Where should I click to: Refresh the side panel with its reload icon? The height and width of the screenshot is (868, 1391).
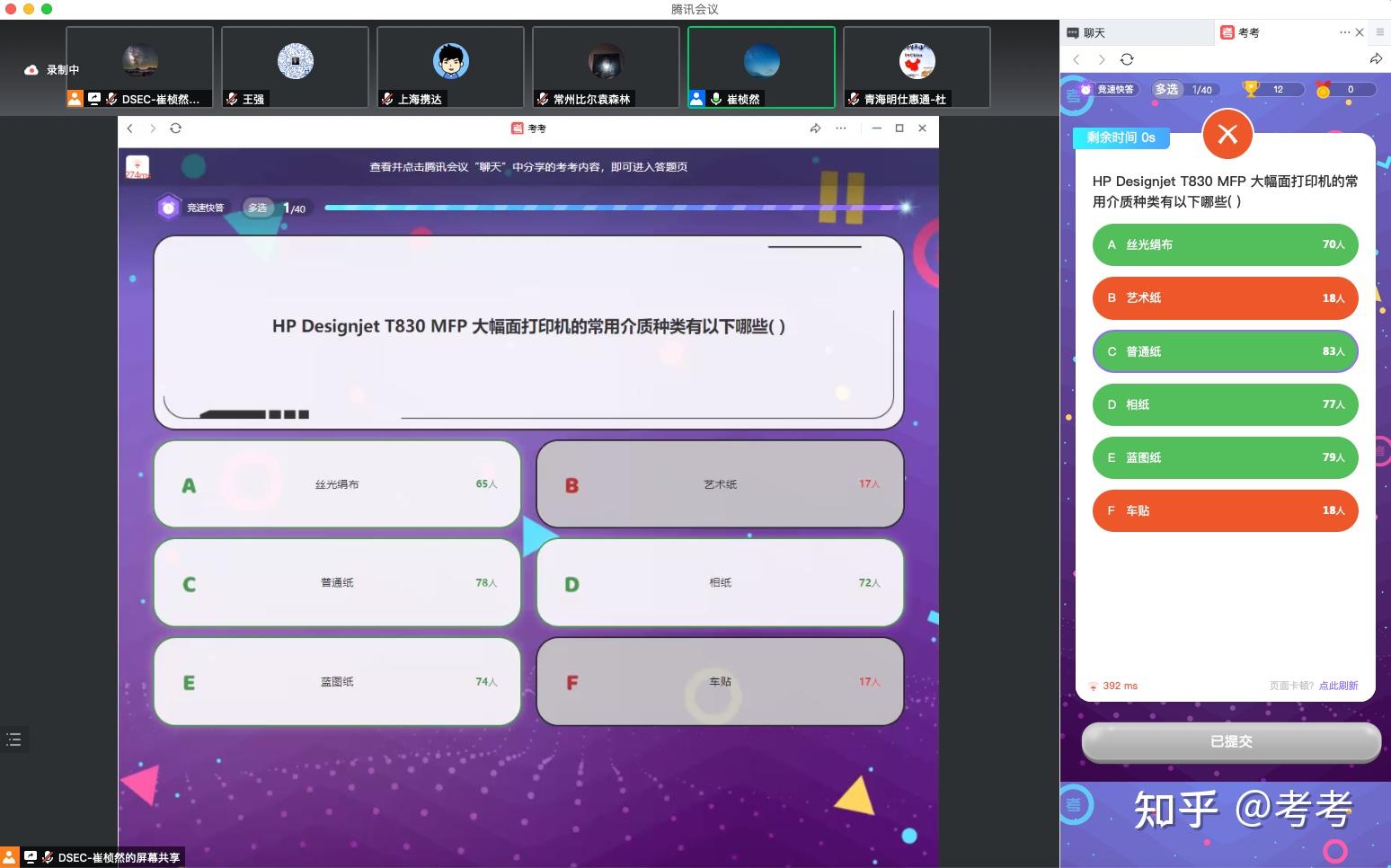tap(1127, 59)
